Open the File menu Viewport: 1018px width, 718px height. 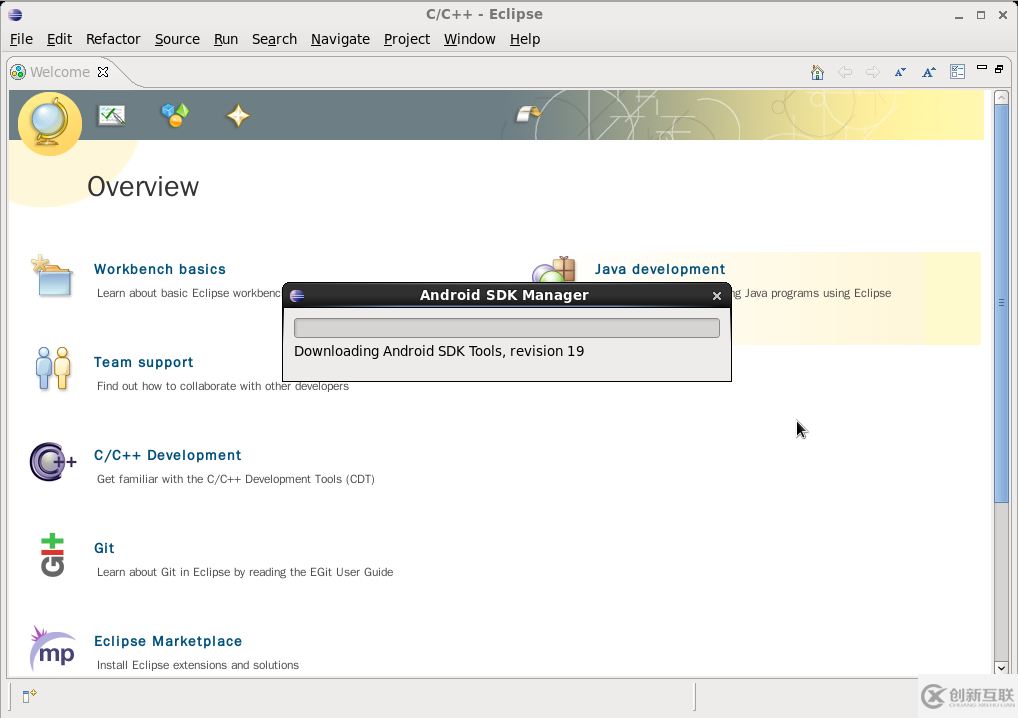coord(21,39)
